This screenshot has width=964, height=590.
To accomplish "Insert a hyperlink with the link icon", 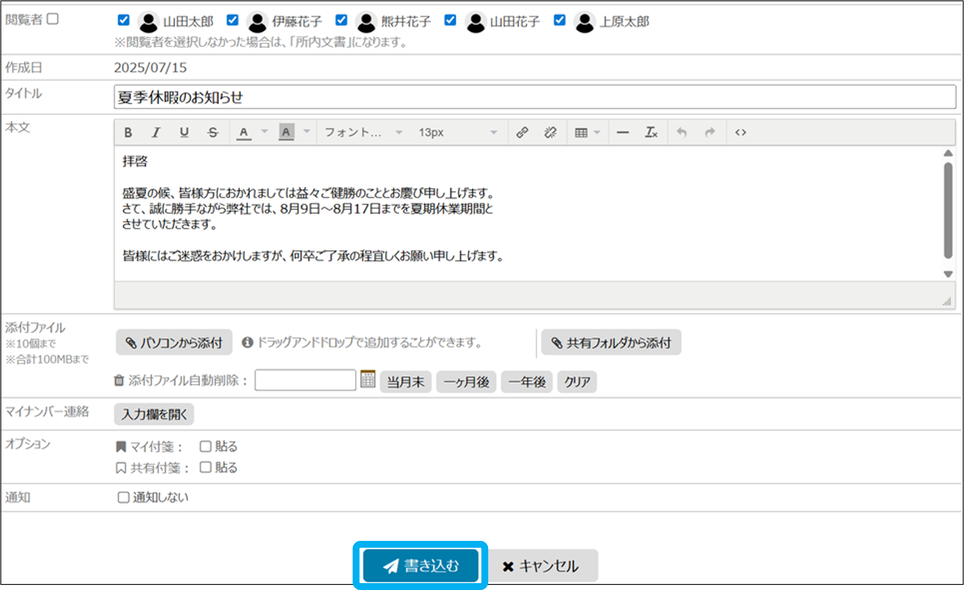I will tap(521, 132).
